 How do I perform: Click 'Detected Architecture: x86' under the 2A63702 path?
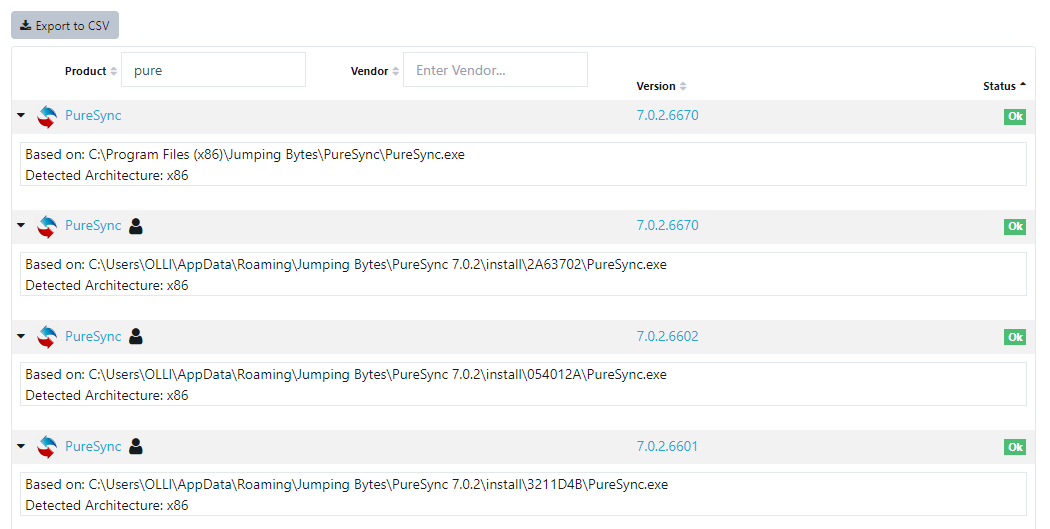point(107,285)
